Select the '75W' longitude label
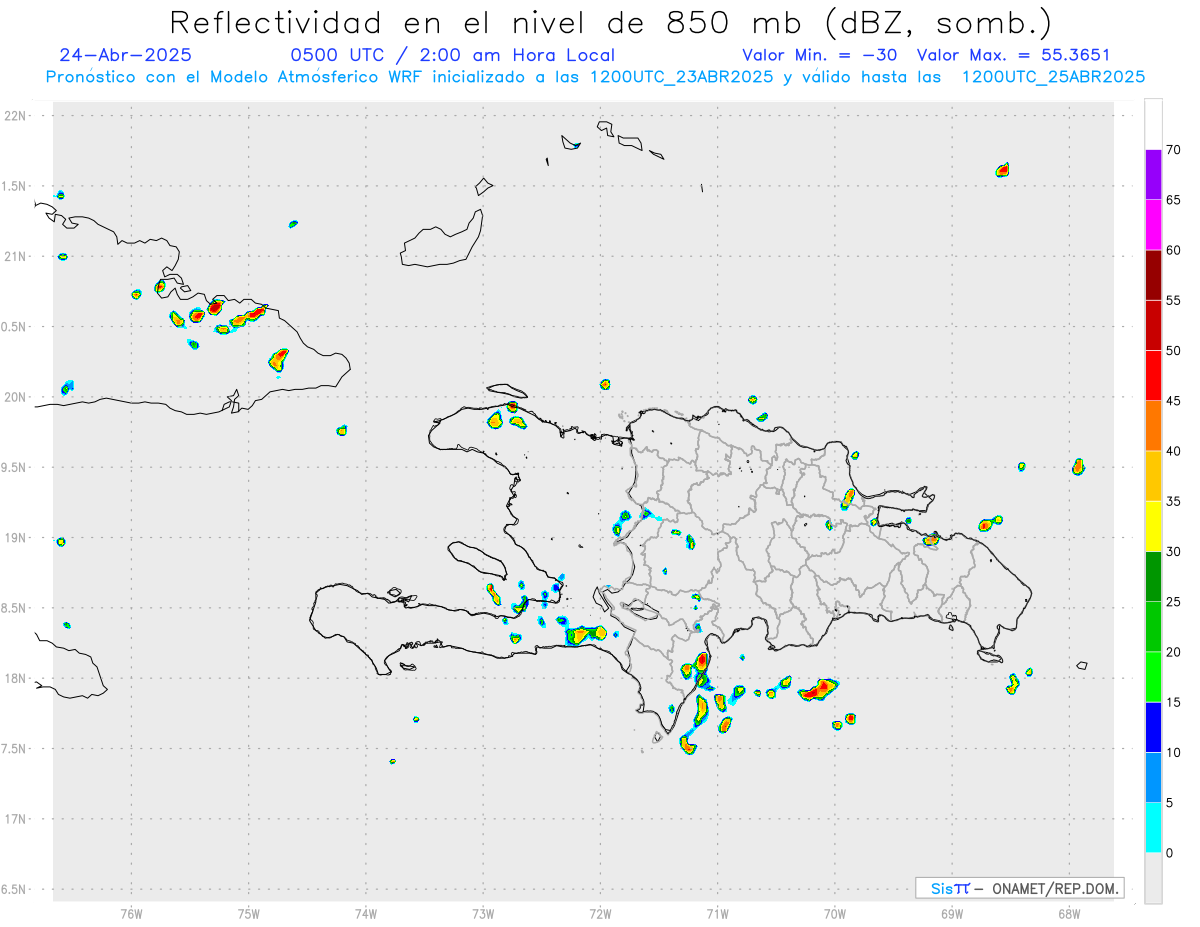This screenshot has height=927, width=1200. [249, 913]
